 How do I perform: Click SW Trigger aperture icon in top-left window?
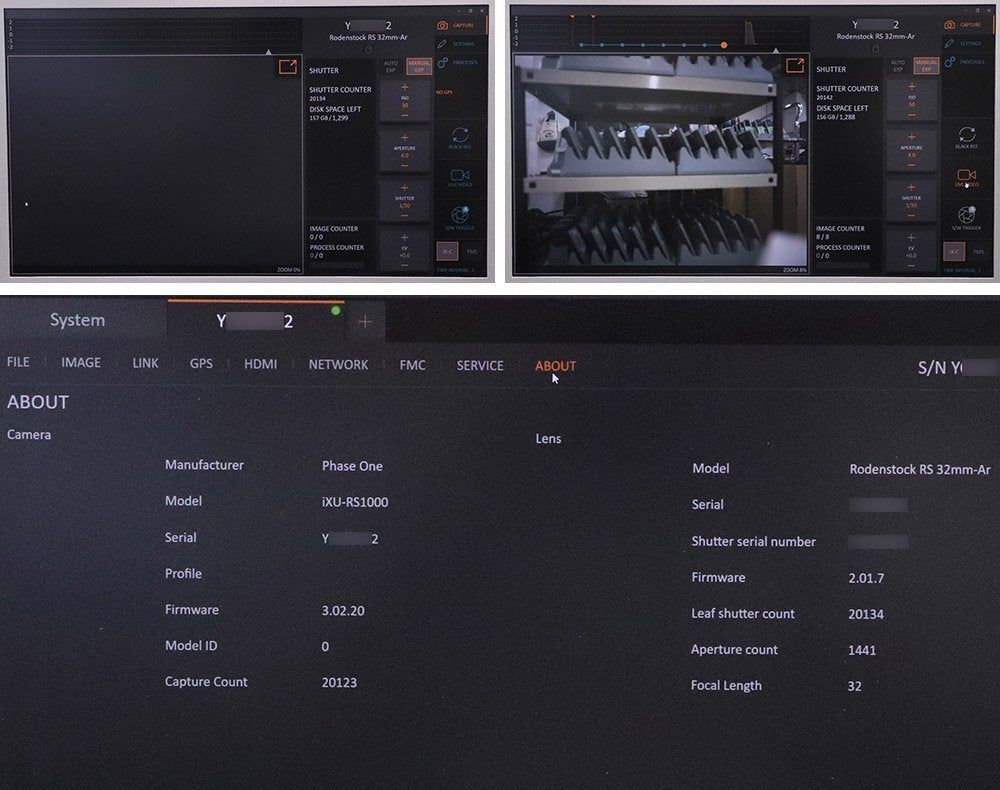pos(460,217)
